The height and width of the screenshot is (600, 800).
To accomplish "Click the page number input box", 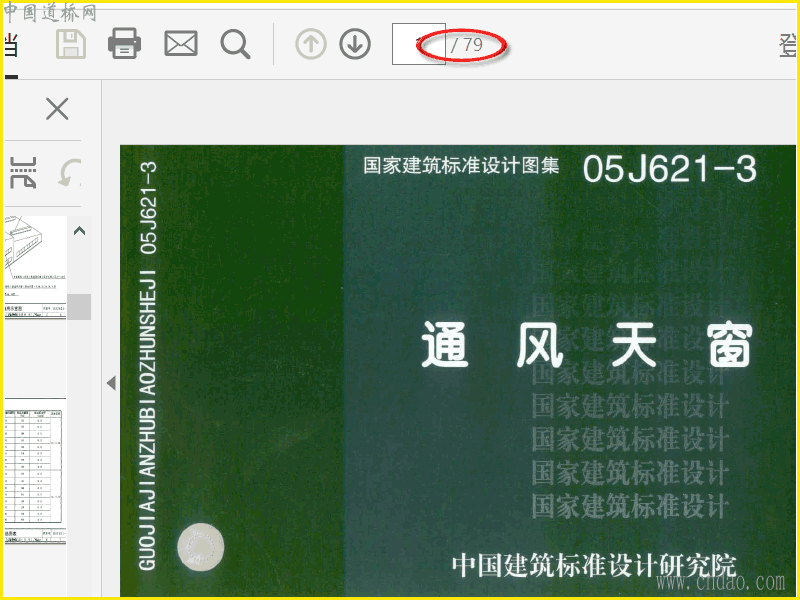I will [x=418, y=44].
